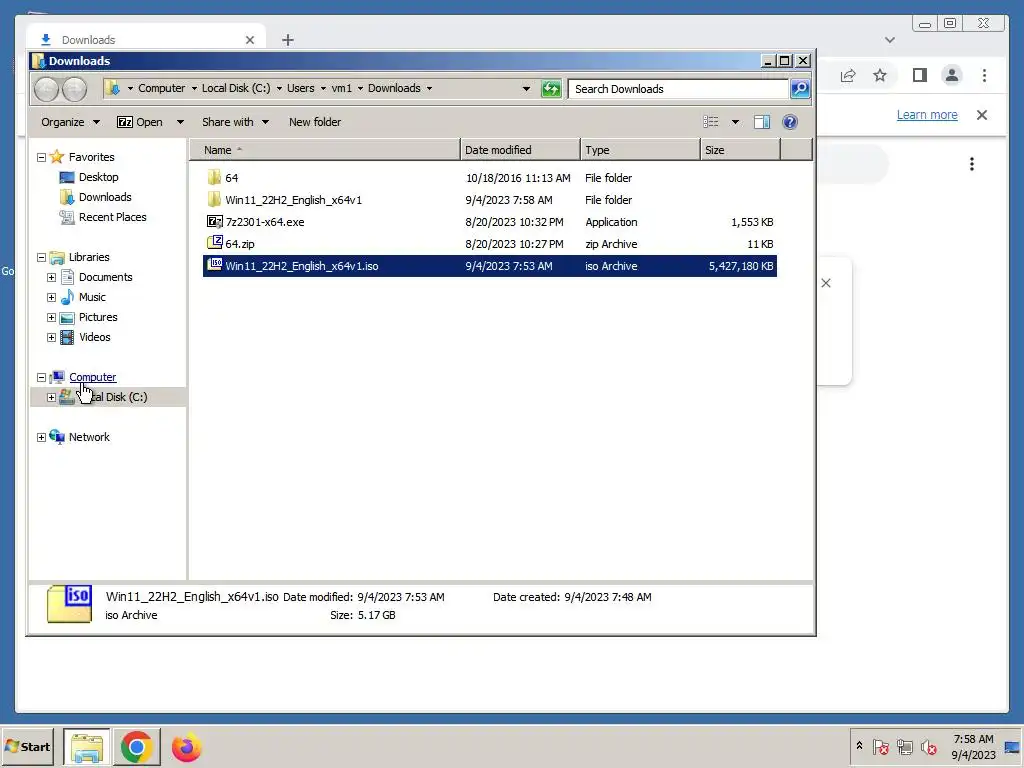Click the magnifier search icon in Explorer
Screen dimensions: 1024x768
tap(799, 89)
